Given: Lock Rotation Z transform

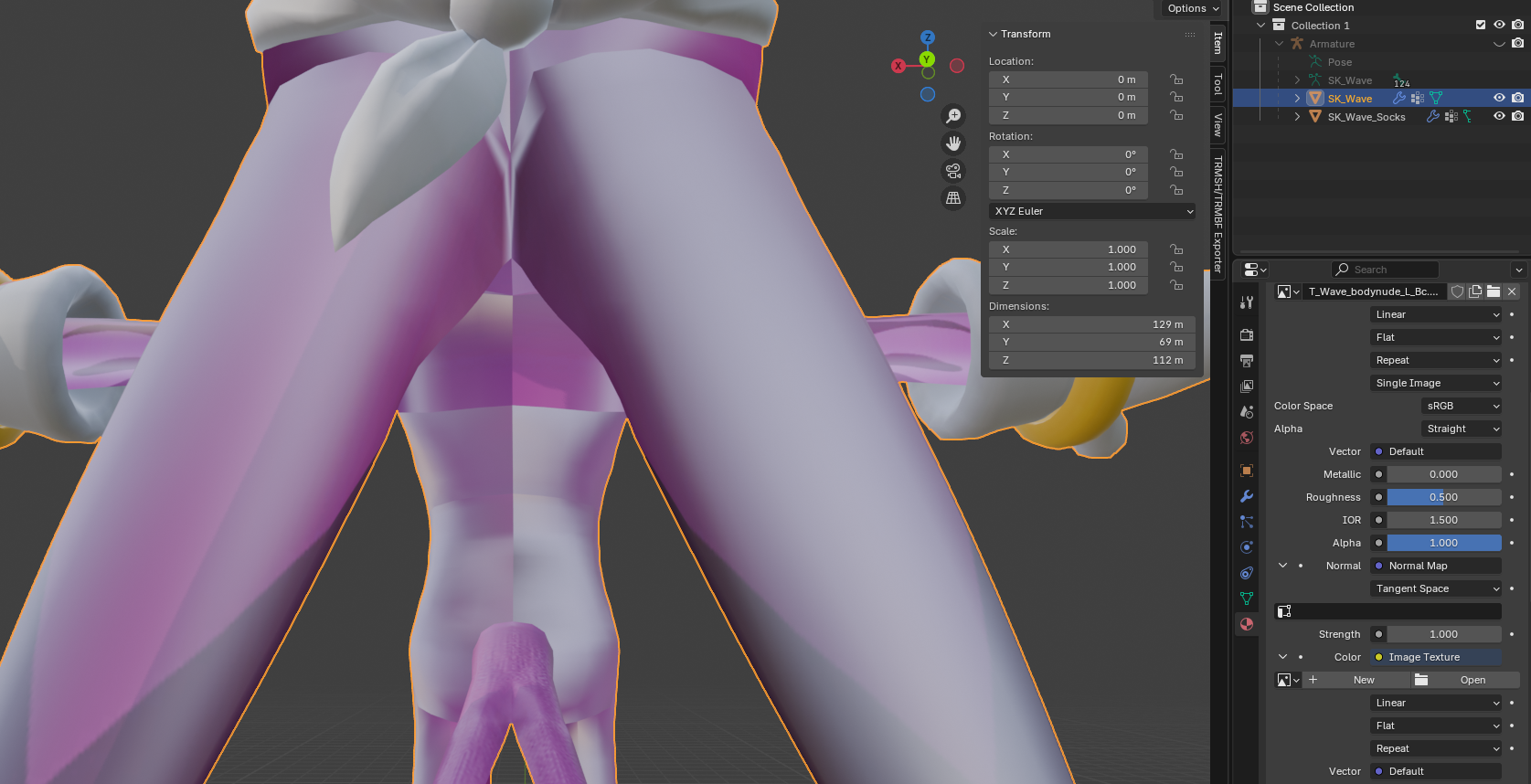Looking at the screenshot, I should point(1176,190).
